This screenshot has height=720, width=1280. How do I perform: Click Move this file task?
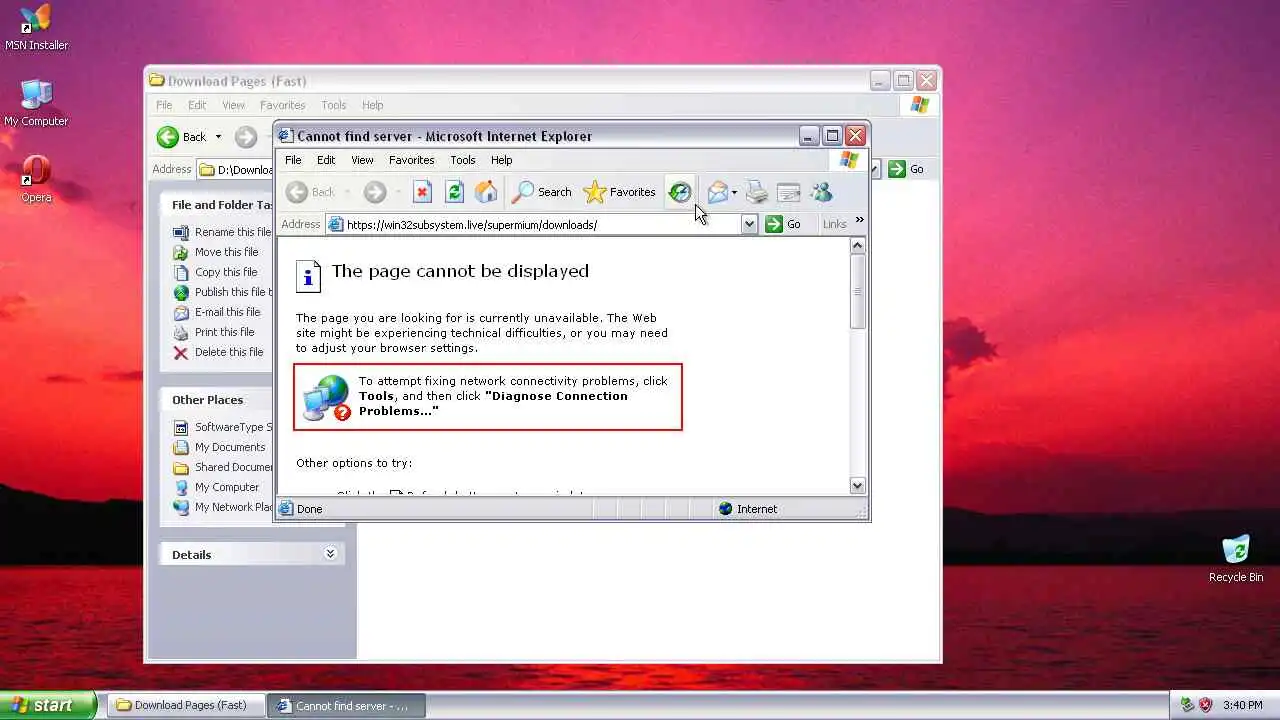coord(216,252)
